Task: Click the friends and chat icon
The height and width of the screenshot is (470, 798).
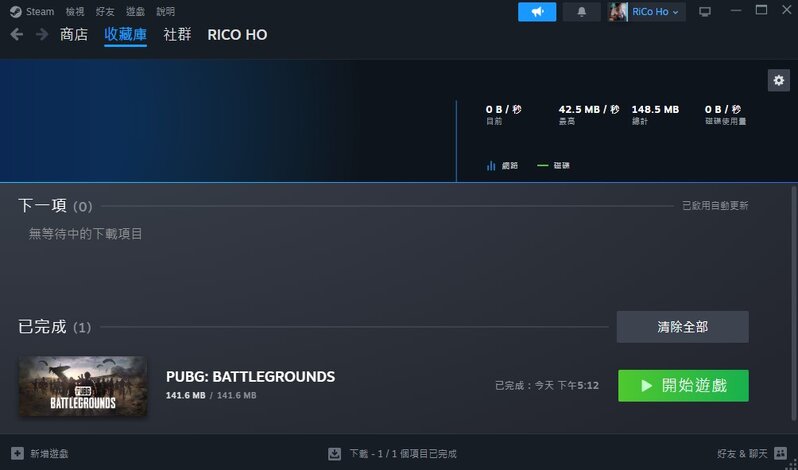Action: [779, 453]
